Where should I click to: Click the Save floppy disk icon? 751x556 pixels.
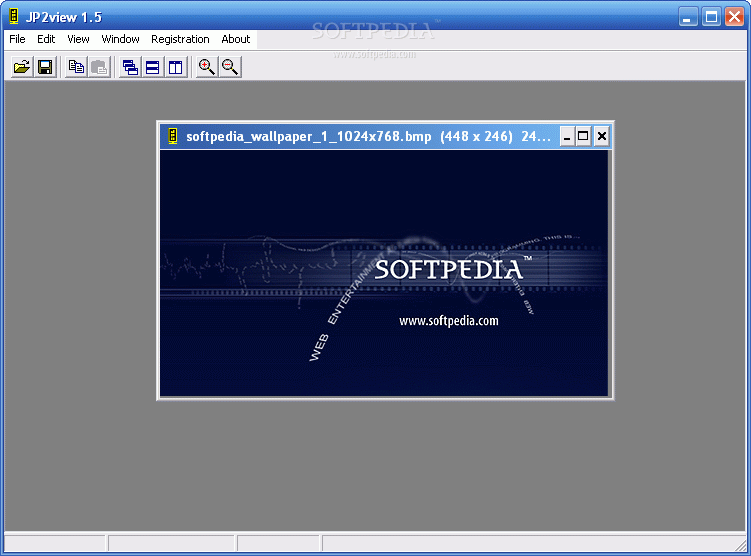45,67
